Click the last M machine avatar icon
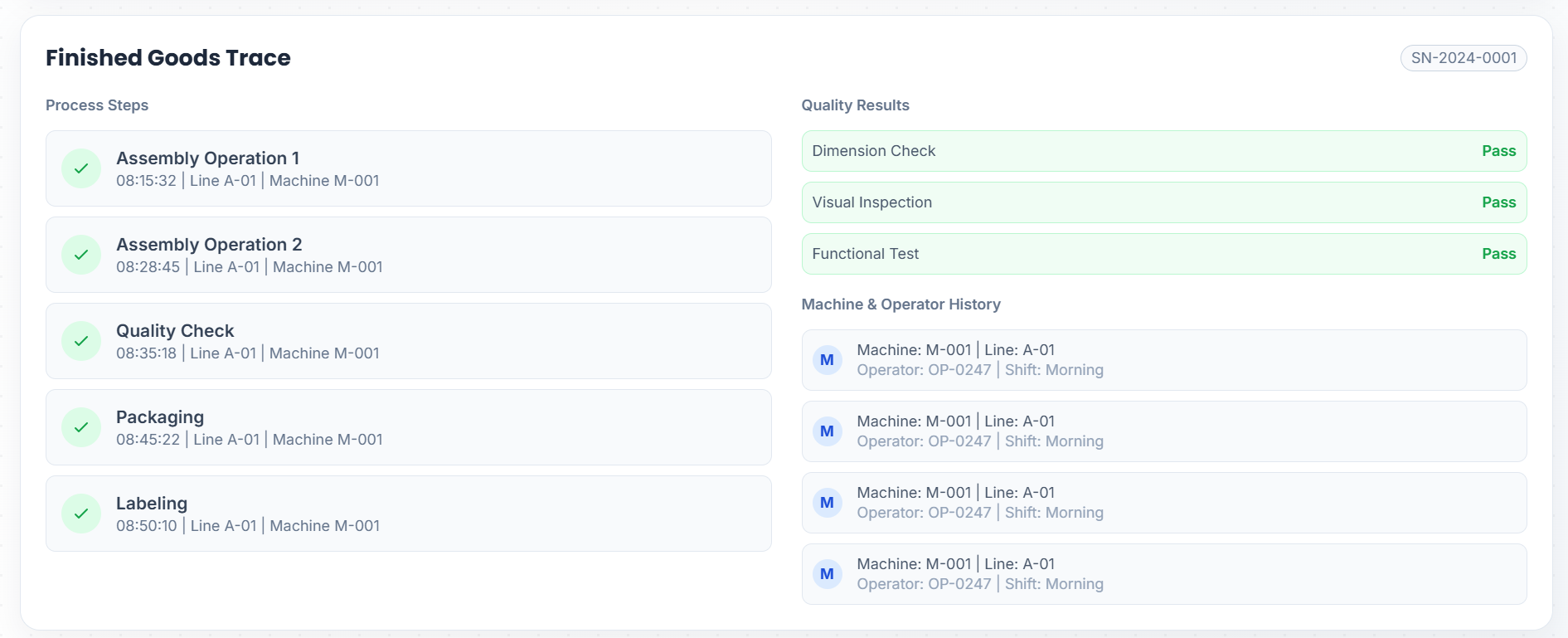1568x638 pixels. pyautogui.click(x=827, y=574)
